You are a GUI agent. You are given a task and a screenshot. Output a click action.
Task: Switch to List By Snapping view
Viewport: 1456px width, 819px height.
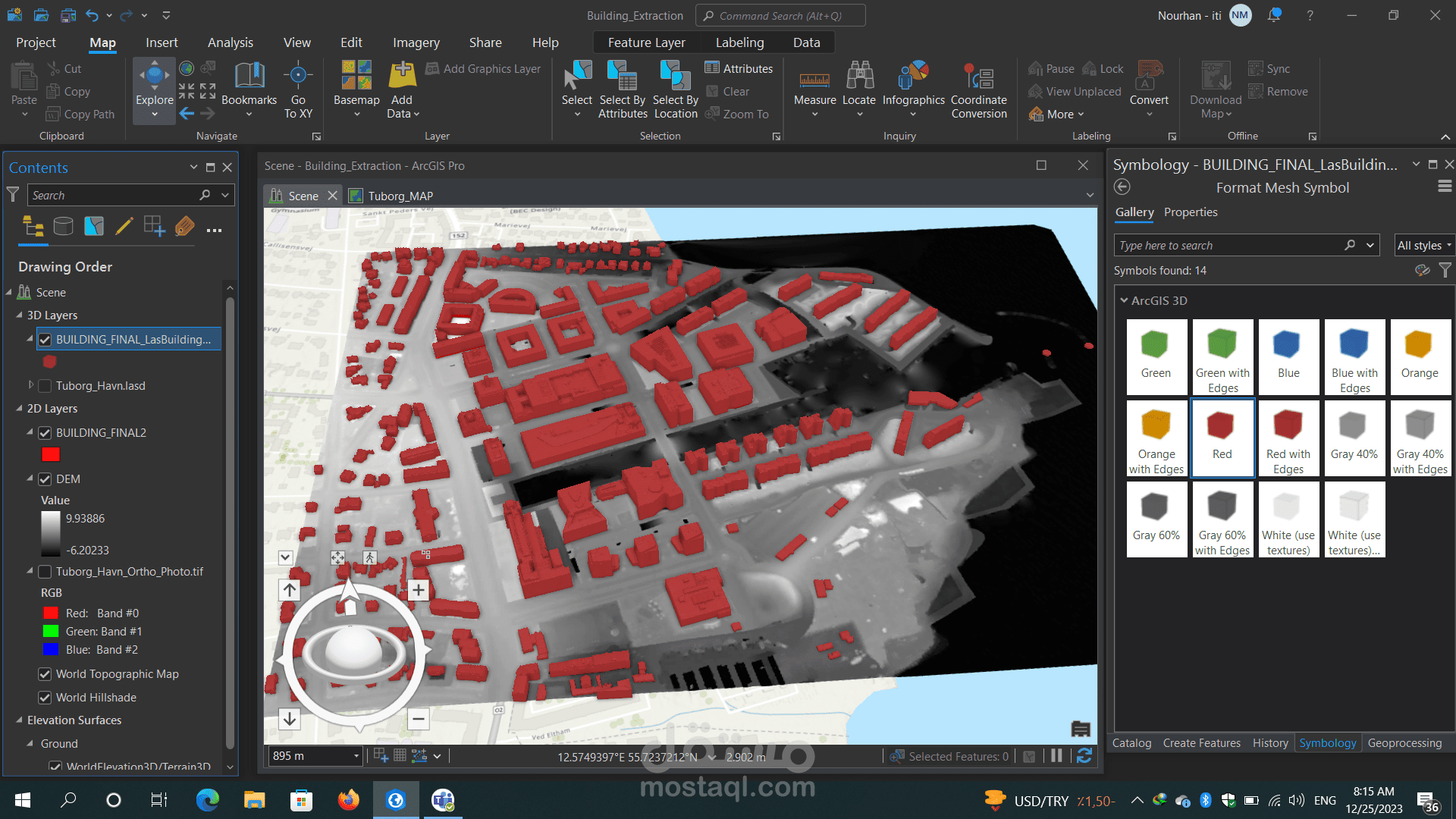tap(155, 226)
